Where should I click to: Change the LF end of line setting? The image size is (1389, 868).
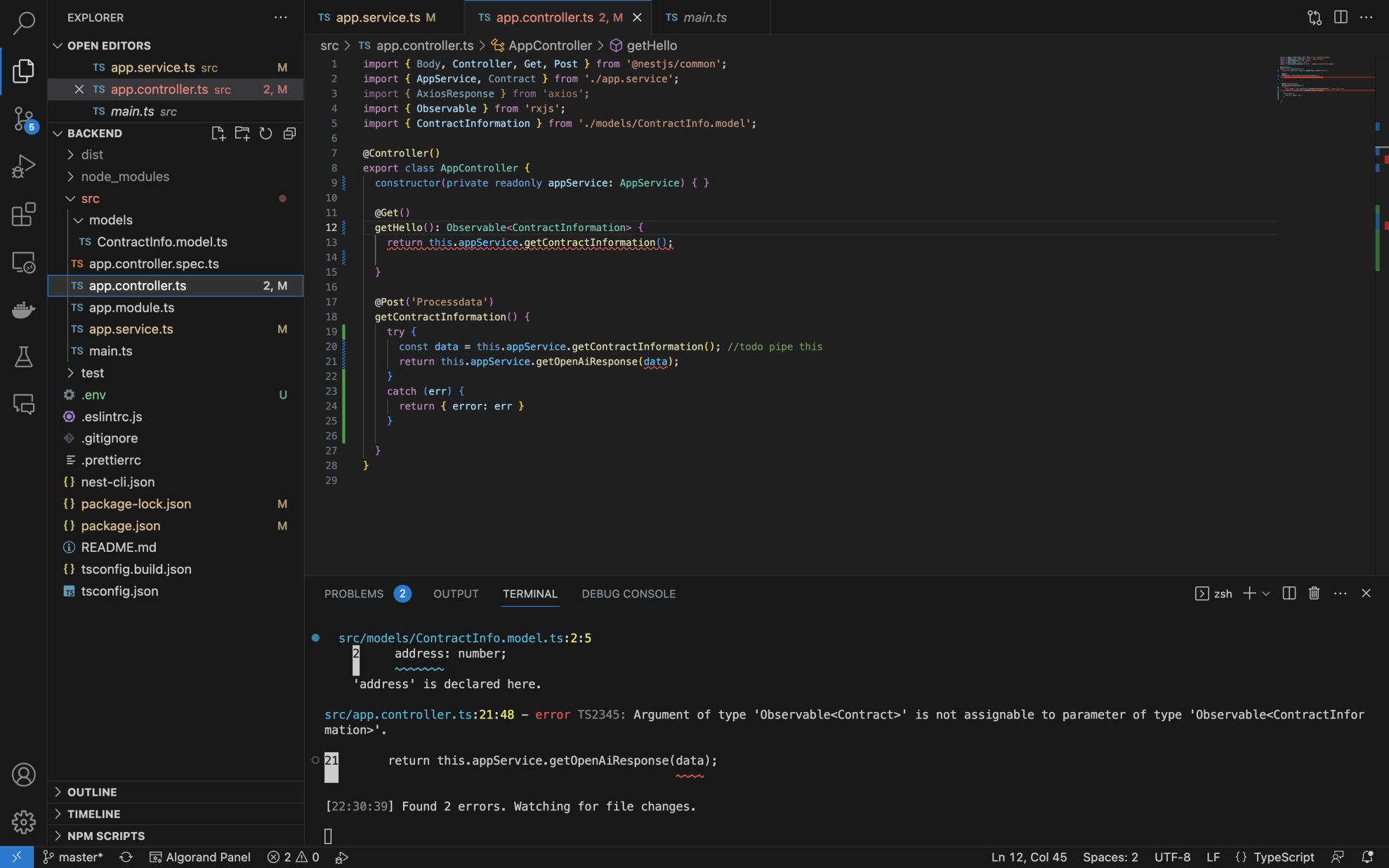click(x=1213, y=857)
